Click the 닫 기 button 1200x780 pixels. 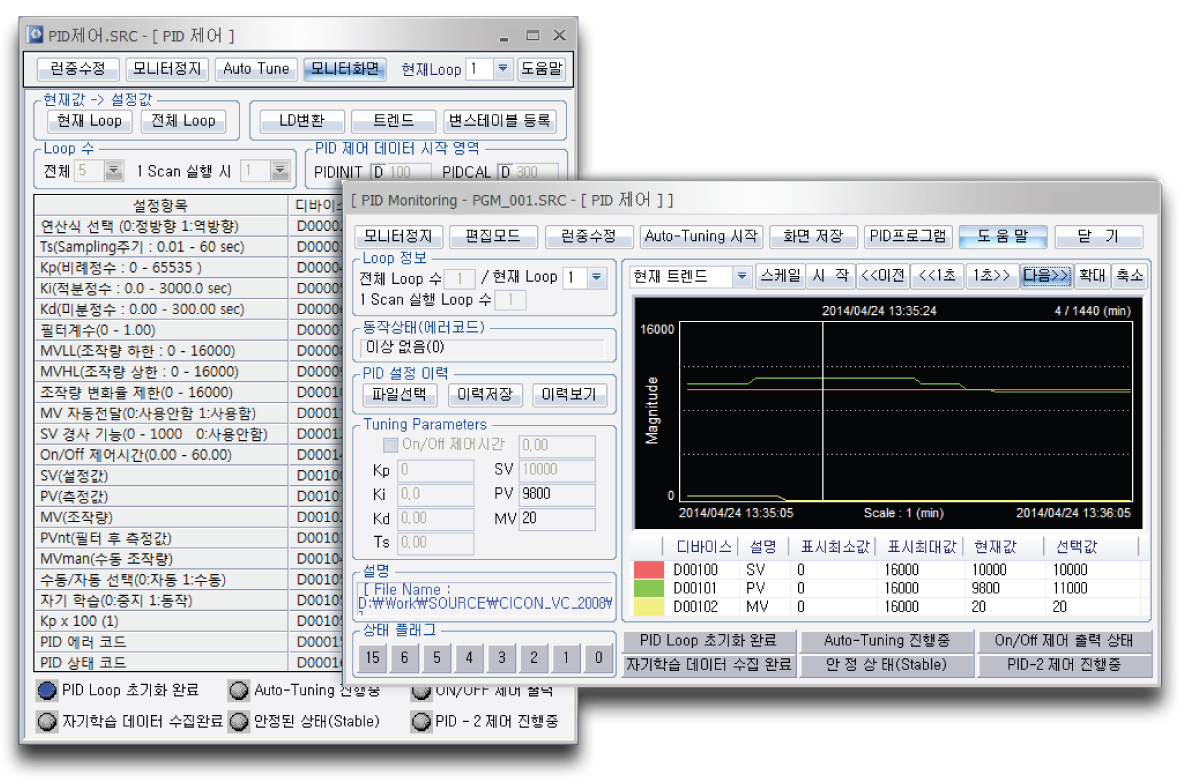tap(1098, 237)
